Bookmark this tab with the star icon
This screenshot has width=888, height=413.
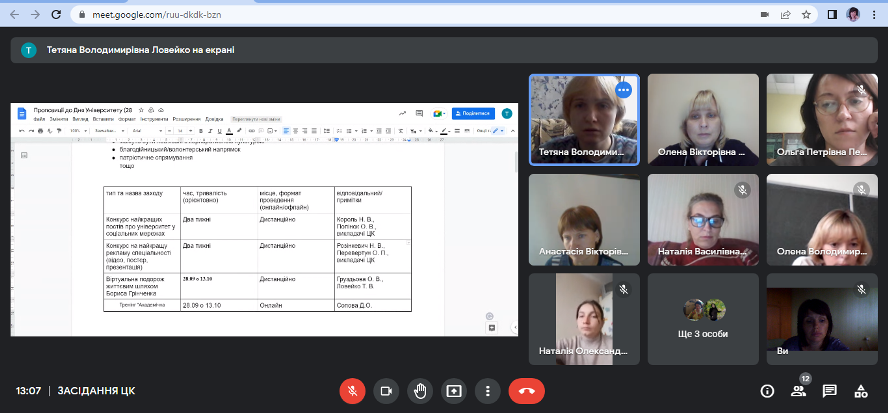(x=806, y=15)
